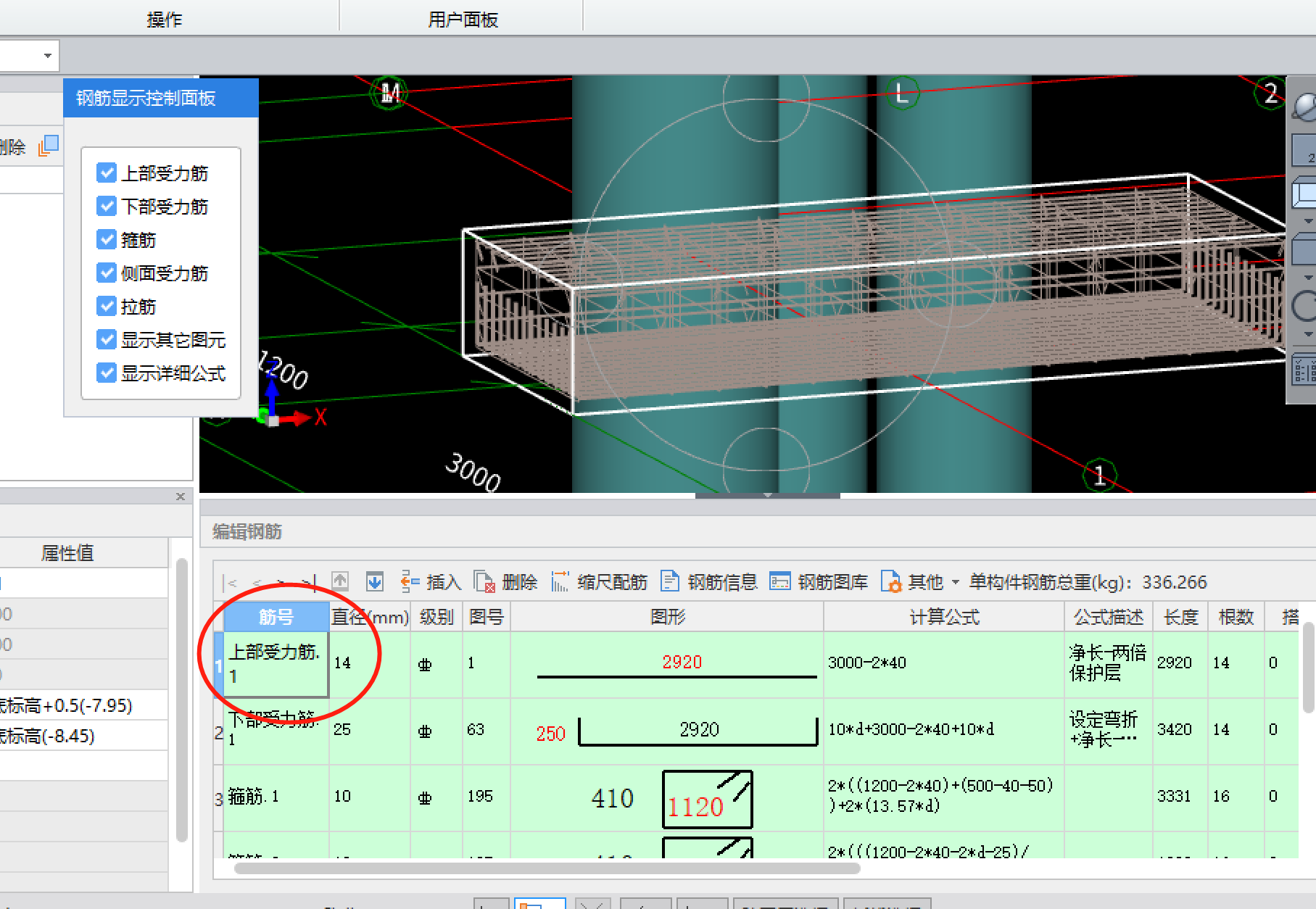1316x909 pixels.
Task: Expand arrow below the 3D wireframe box icon
Action: point(1308,221)
